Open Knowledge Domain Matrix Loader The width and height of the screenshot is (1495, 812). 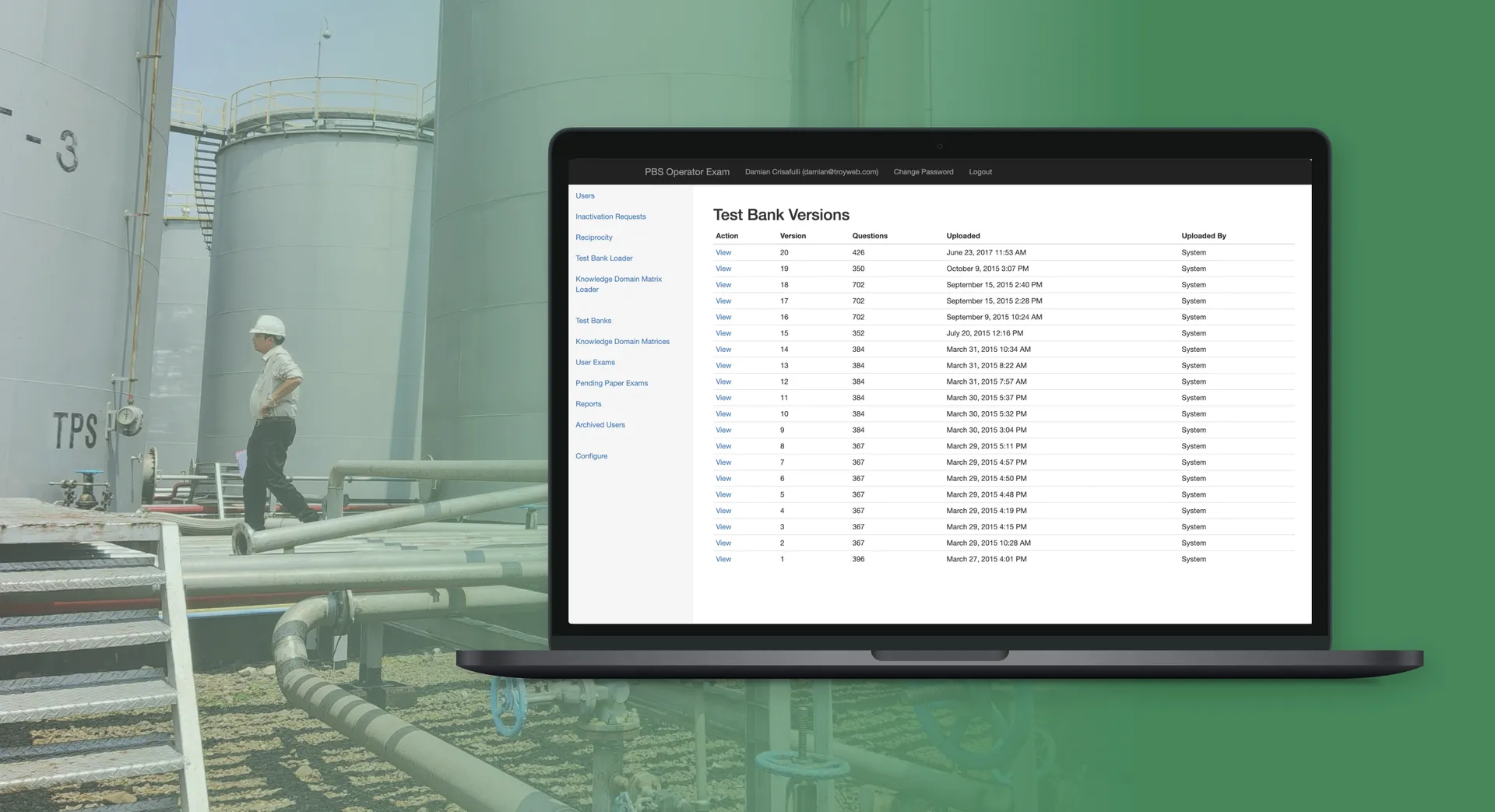[x=618, y=284]
